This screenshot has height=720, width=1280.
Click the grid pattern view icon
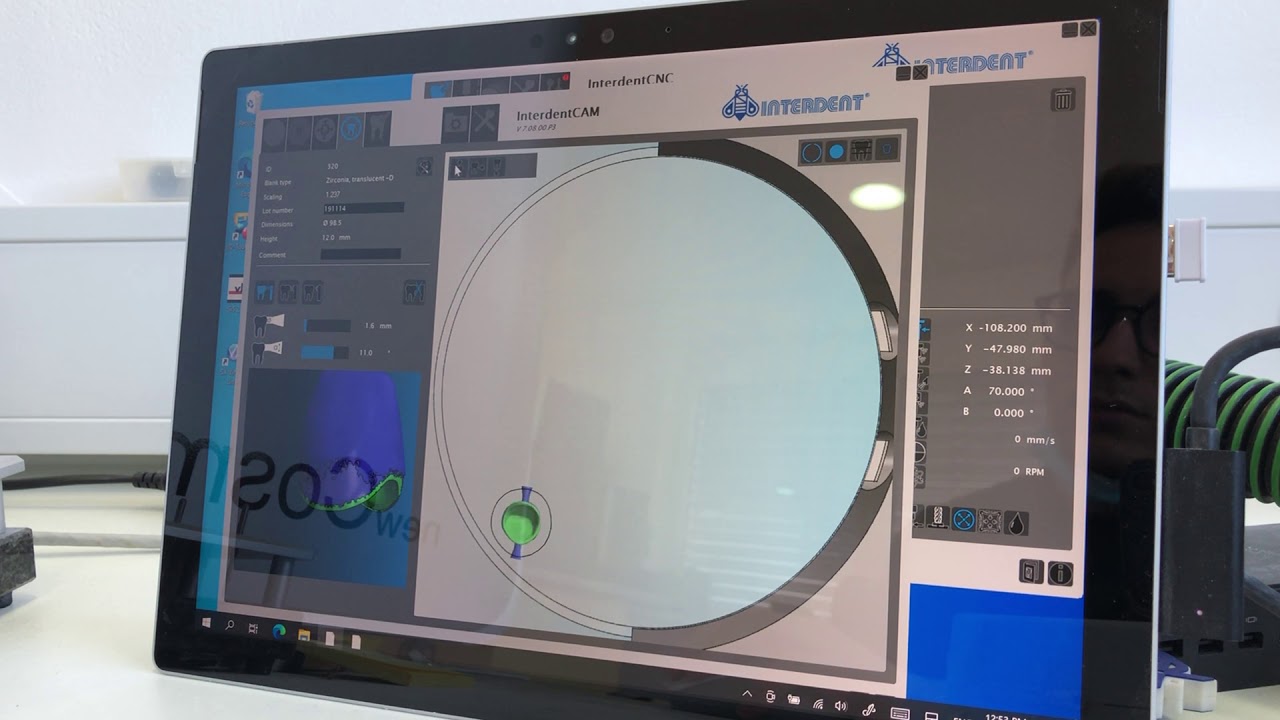861,150
